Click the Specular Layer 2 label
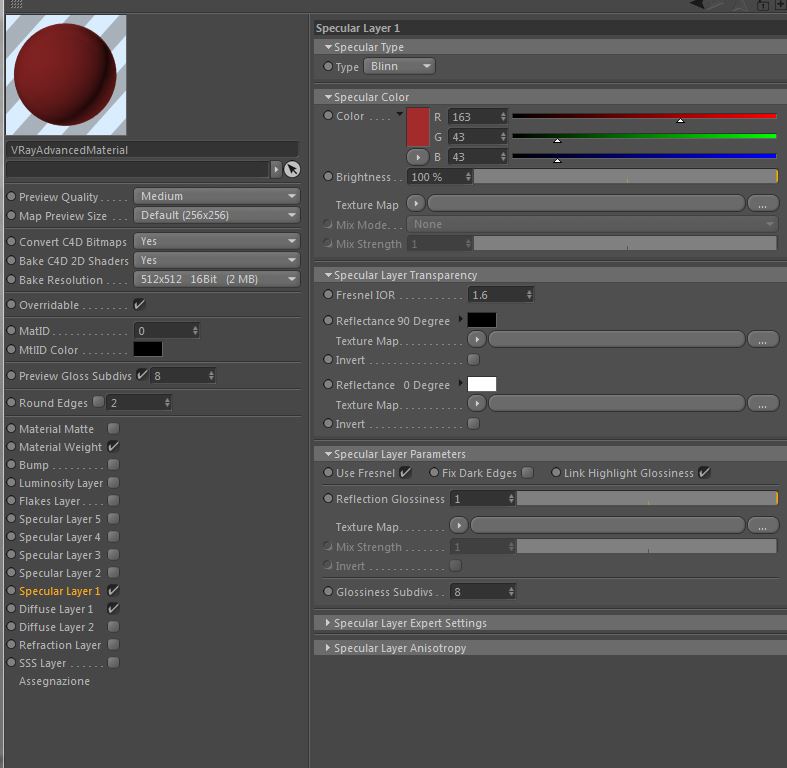The image size is (787, 768). click(x=60, y=573)
